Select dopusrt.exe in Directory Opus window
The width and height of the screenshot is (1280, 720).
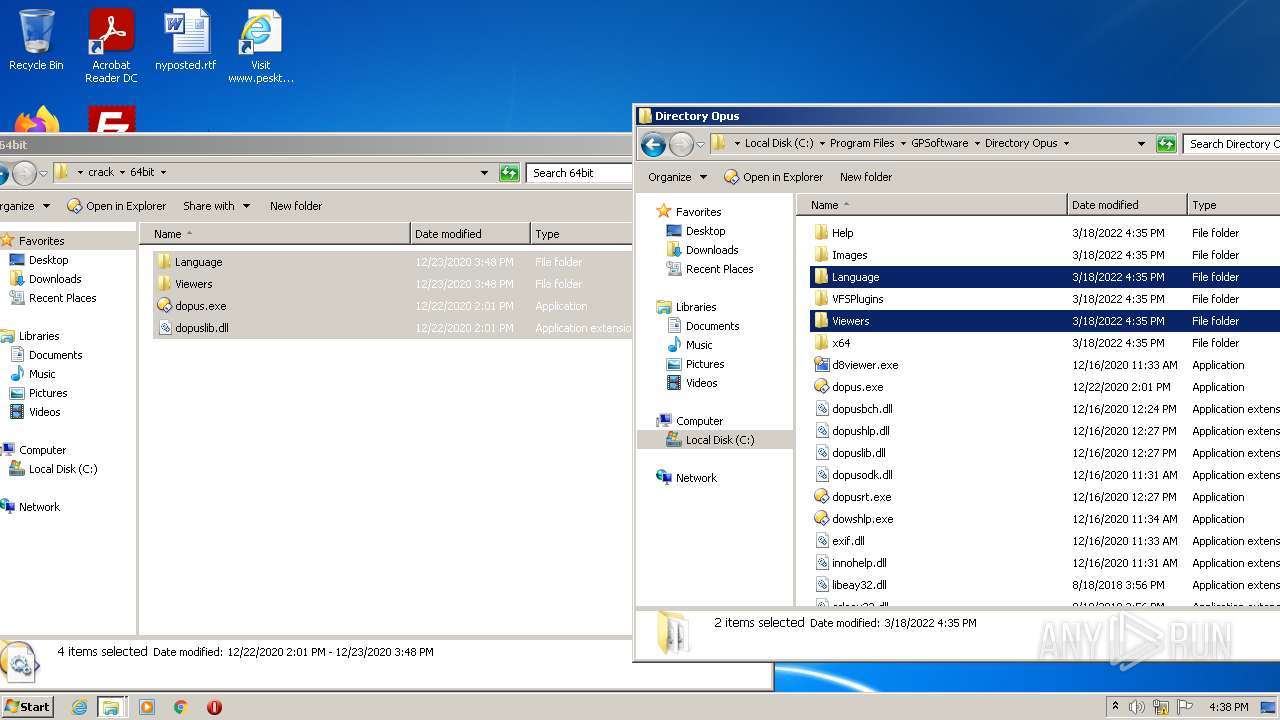point(861,497)
